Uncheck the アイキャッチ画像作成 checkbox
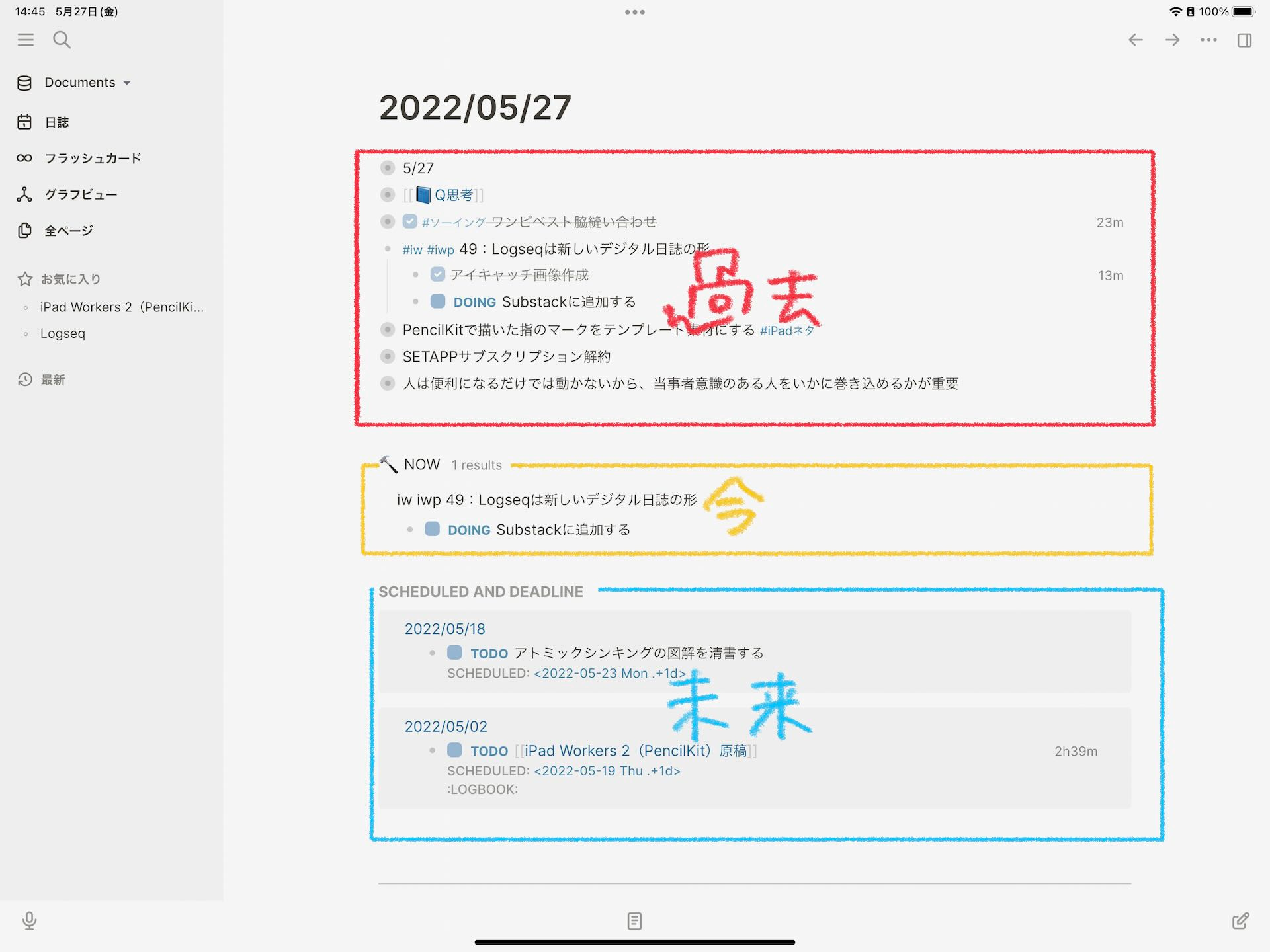Image resolution: width=1270 pixels, height=952 pixels. [x=438, y=274]
